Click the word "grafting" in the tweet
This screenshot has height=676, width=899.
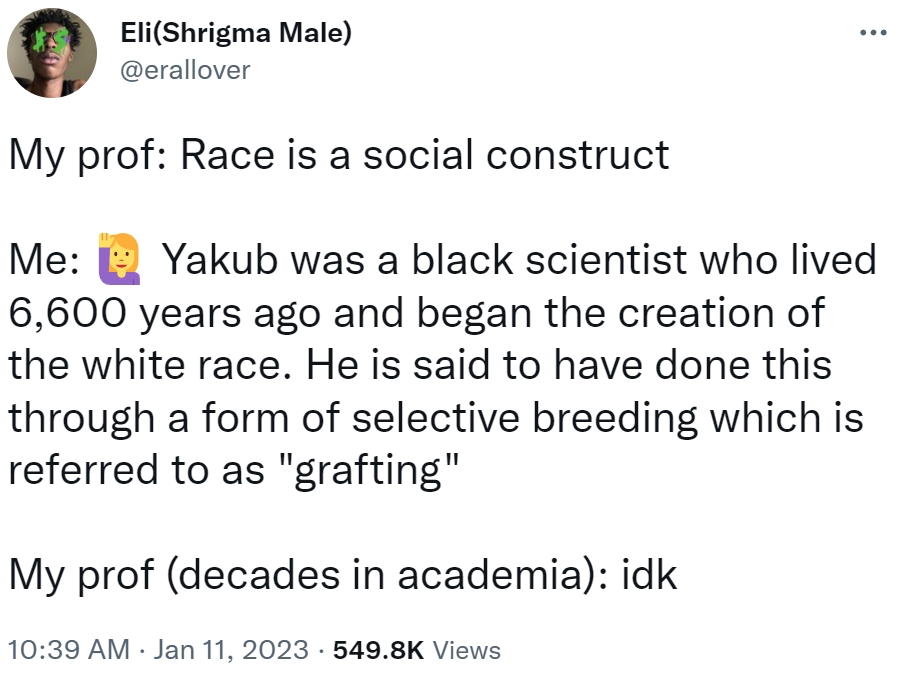[370, 471]
